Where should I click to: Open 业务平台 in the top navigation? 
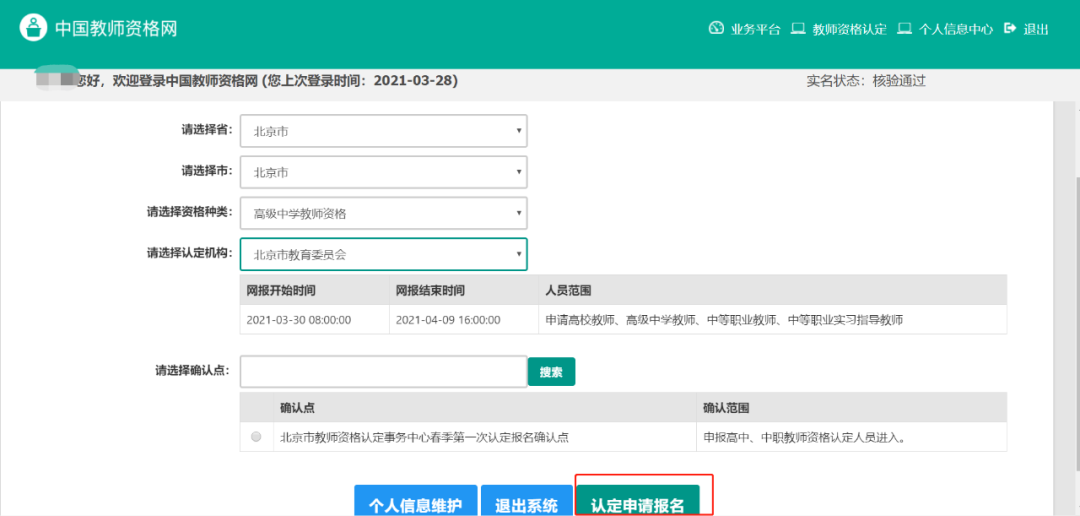(755, 29)
